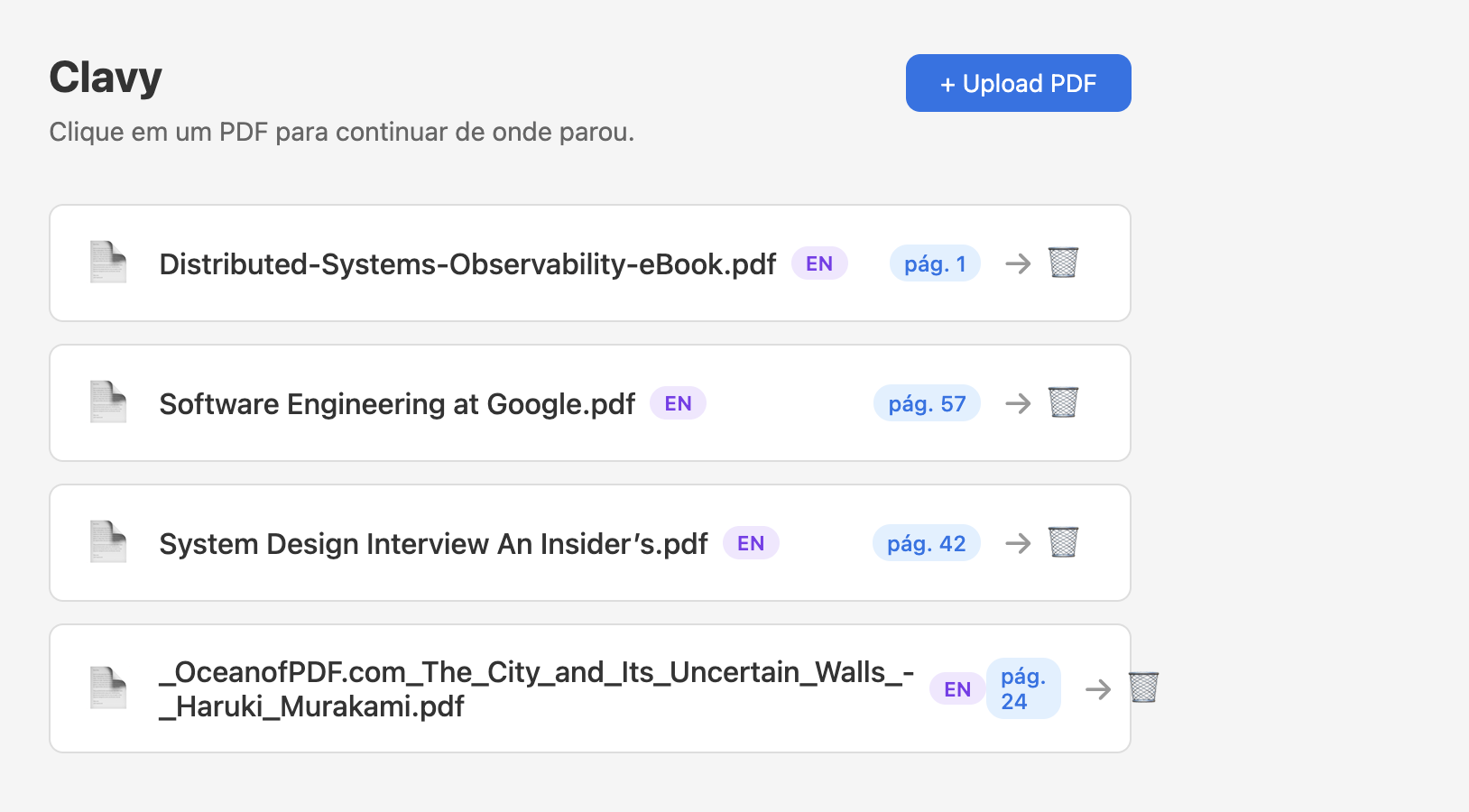Click the Upload PDF button

click(x=1018, y=83)
